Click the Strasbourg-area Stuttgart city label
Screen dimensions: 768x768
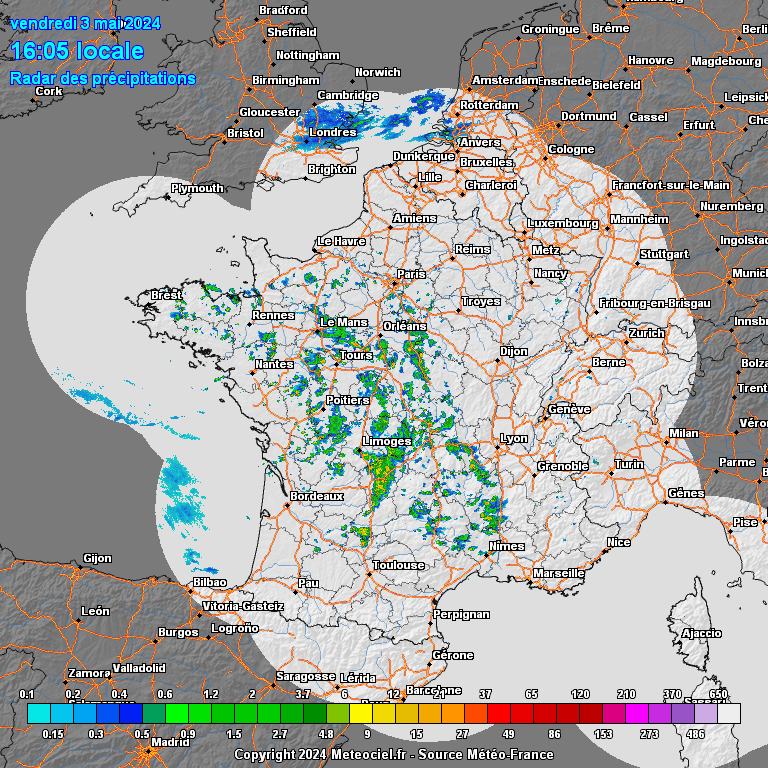pos(664,254)
